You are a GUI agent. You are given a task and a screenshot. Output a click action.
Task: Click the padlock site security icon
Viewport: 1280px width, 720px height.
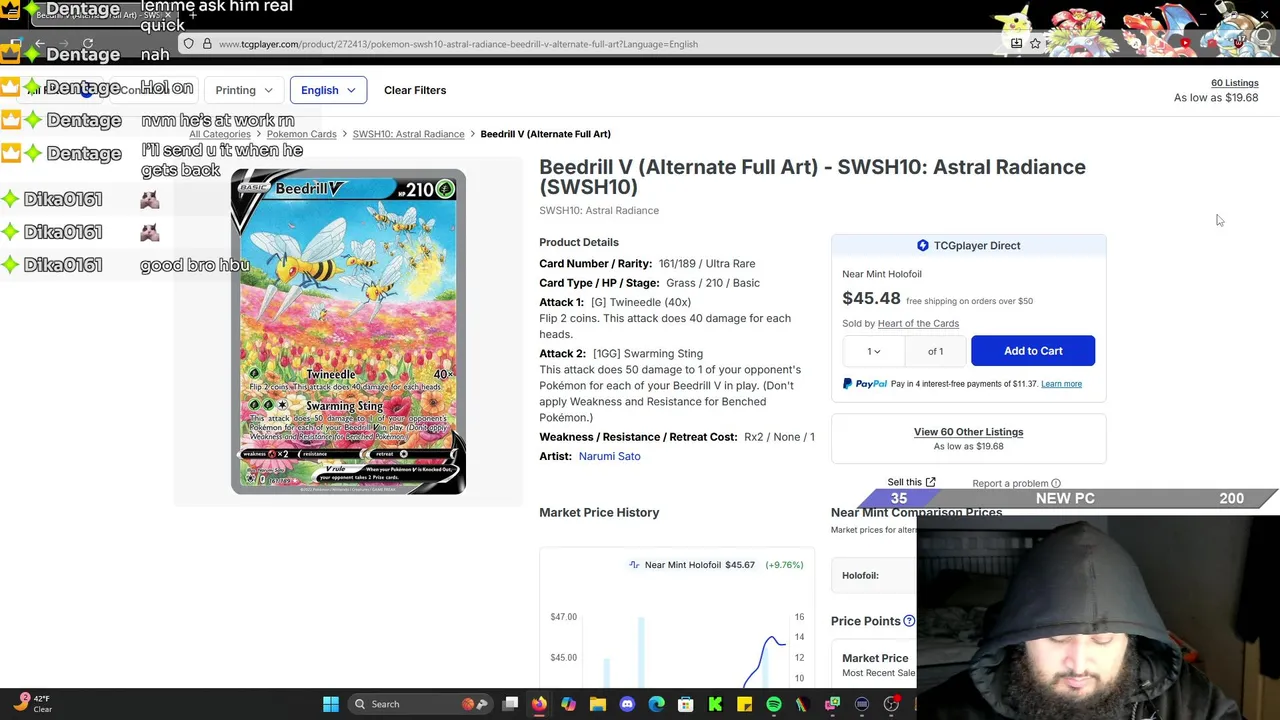click(x=207, y=44)
